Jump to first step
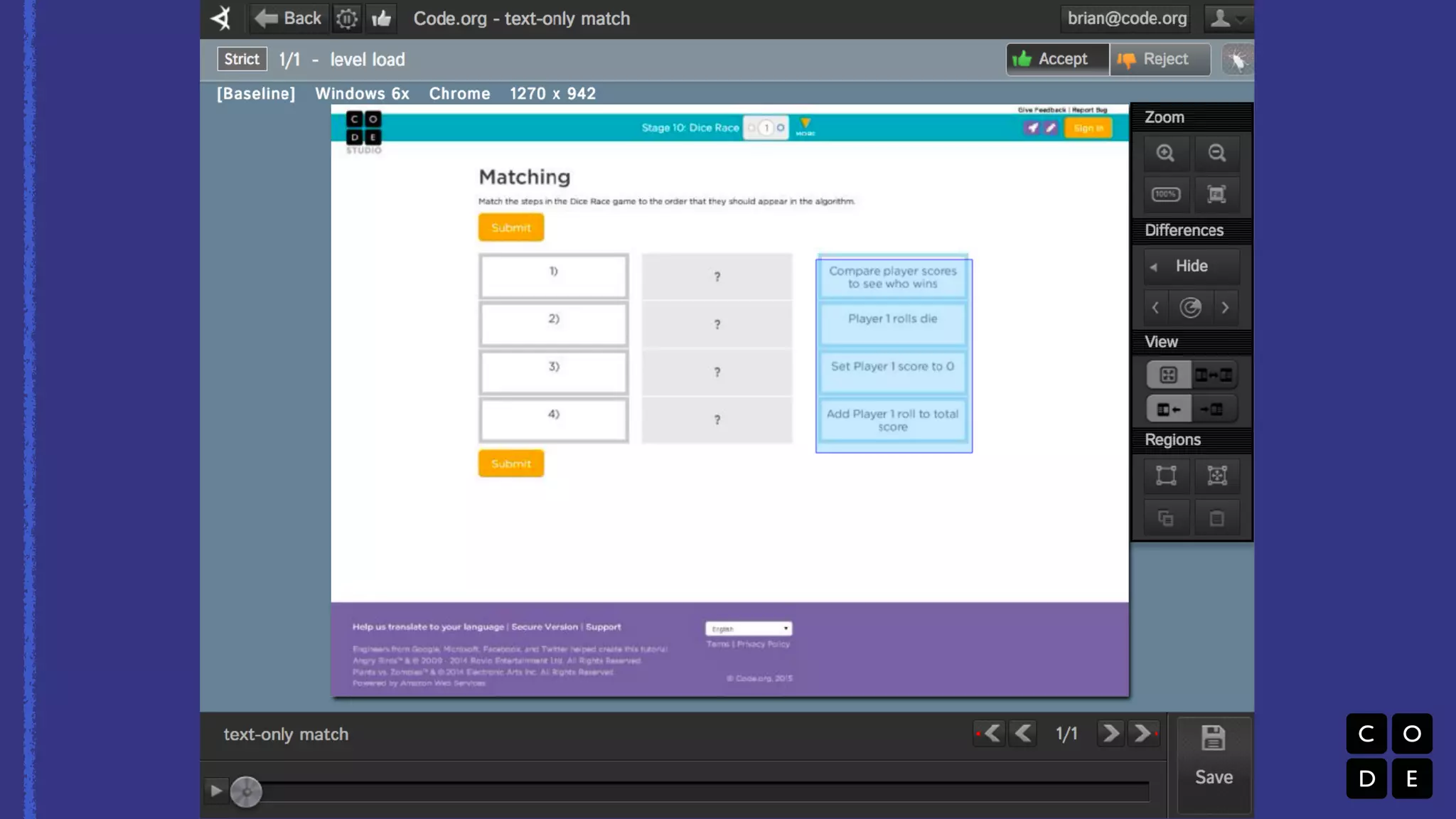1456x819 pixels. (x=990, y=733)
